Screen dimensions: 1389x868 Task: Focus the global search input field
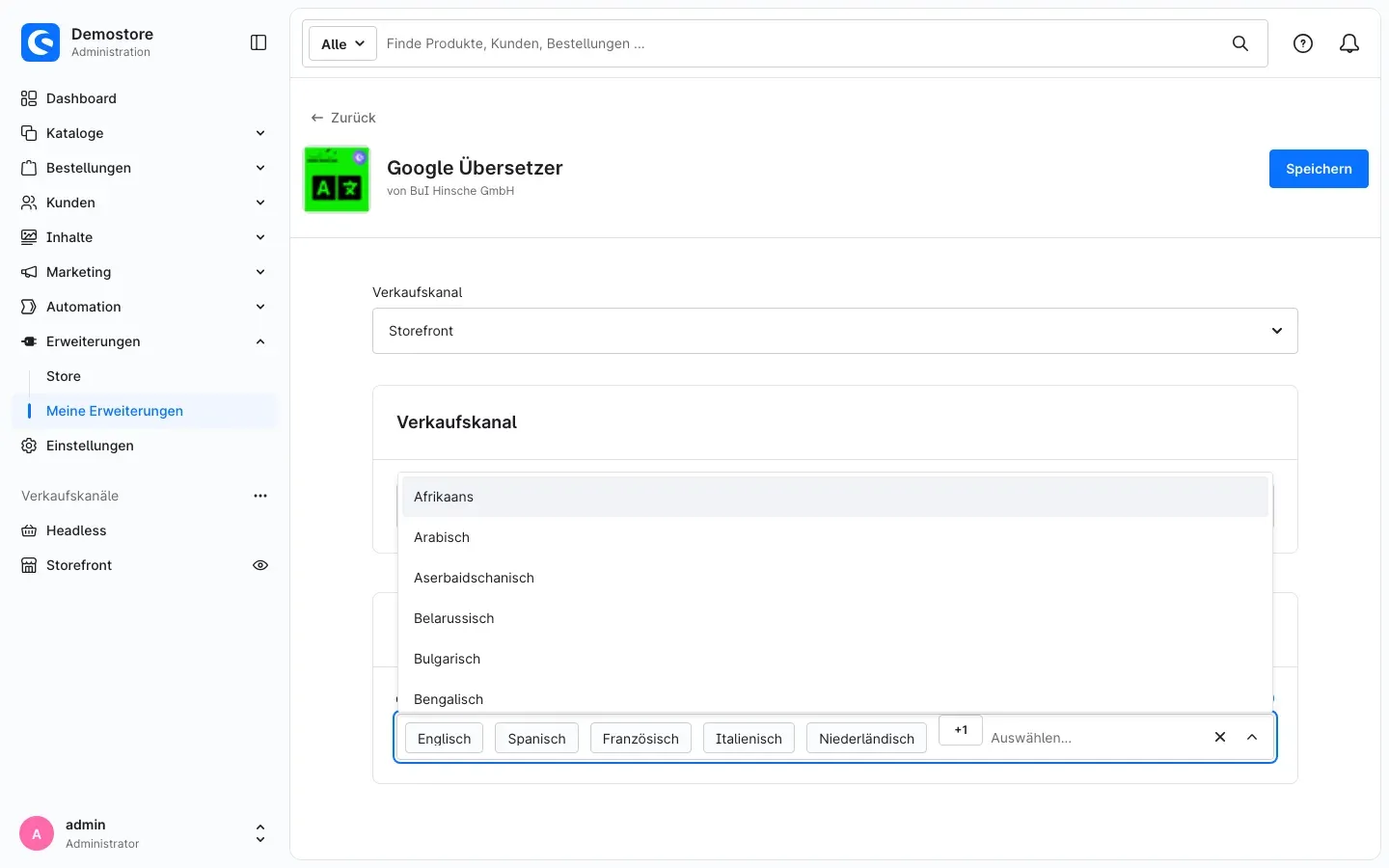tap(801, 43)
